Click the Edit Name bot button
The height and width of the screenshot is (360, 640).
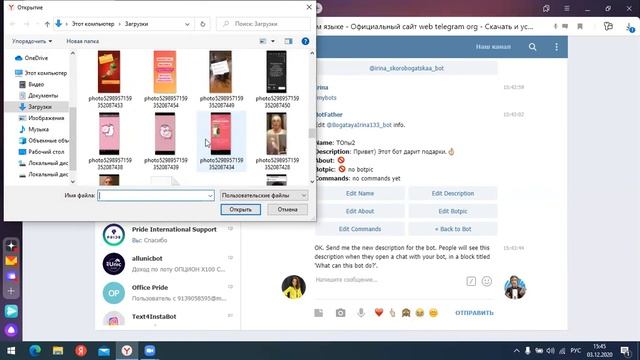pos(360,193)
